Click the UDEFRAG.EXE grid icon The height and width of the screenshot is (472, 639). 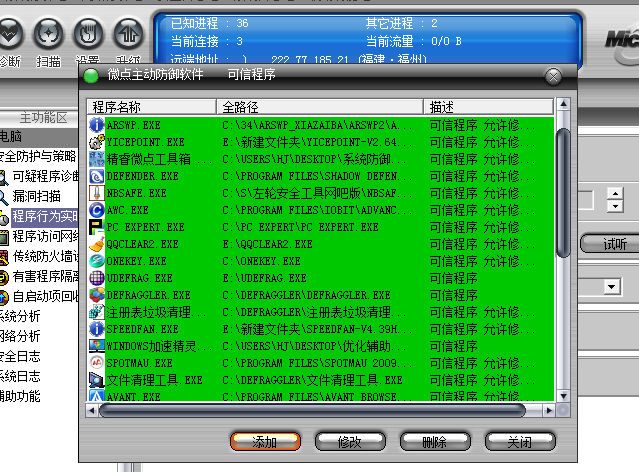pos(97,278)
